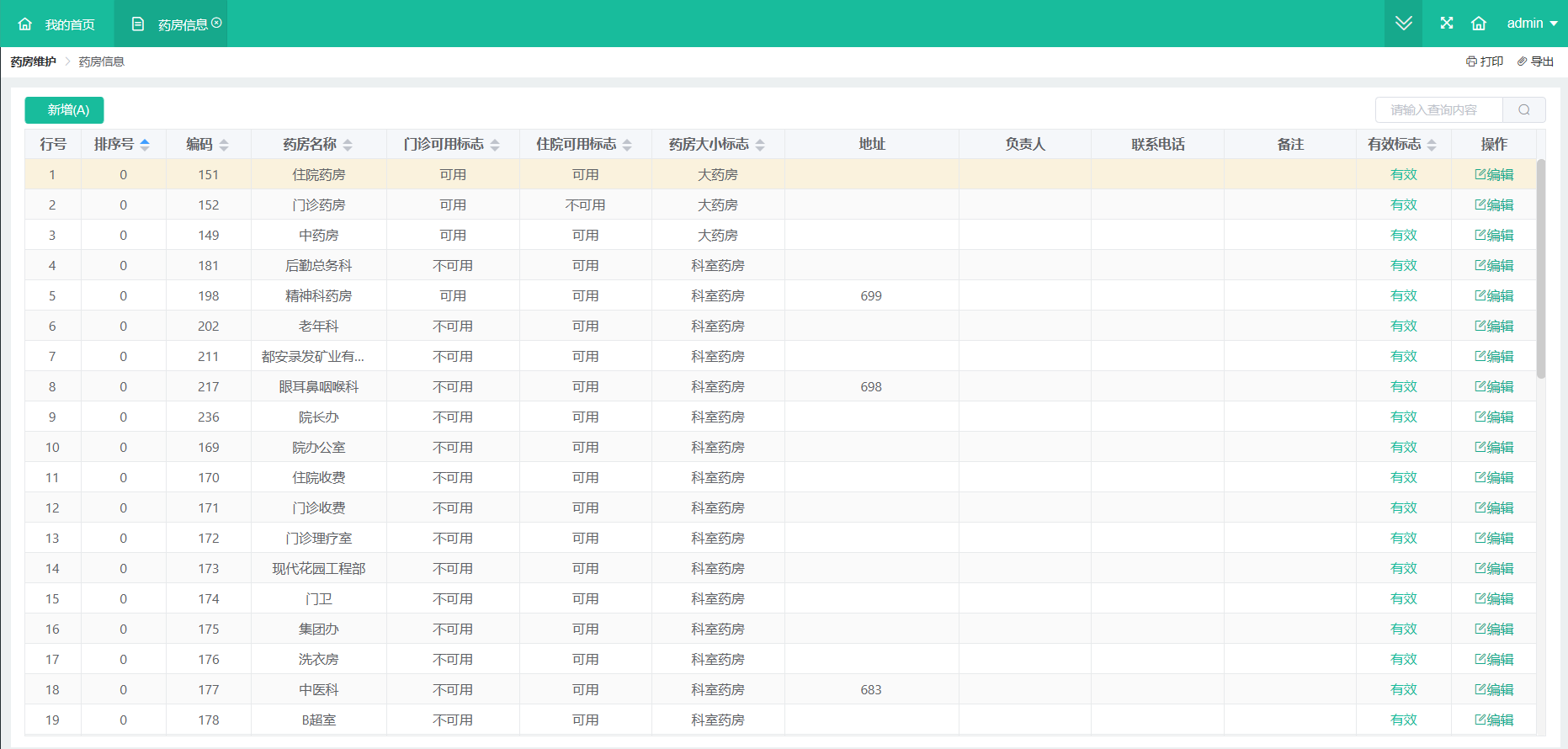The height and width of the screenshot is (749, 1568).
Task: Edit the 眼耳鼻咽喉科 row
Action: [x=1494, y=387]
